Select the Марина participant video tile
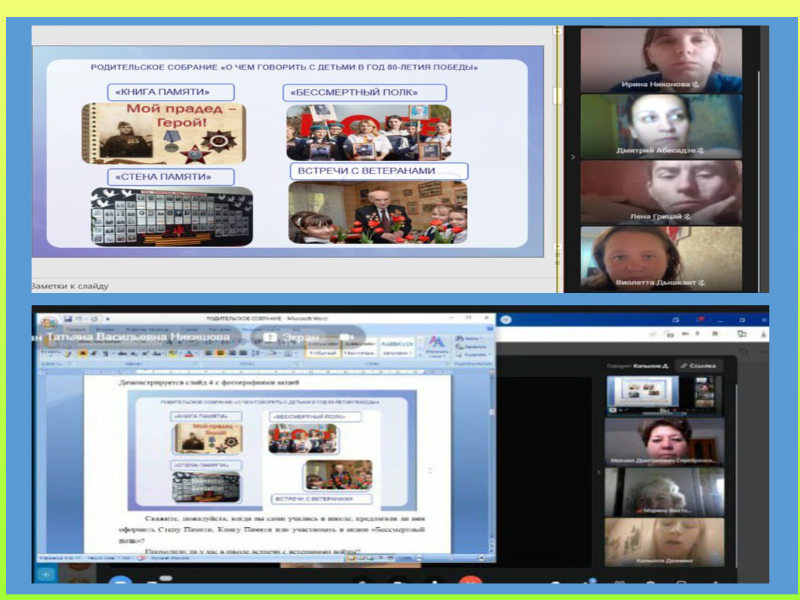This screenshot has width=800, height=600. [x=664, y=492]
